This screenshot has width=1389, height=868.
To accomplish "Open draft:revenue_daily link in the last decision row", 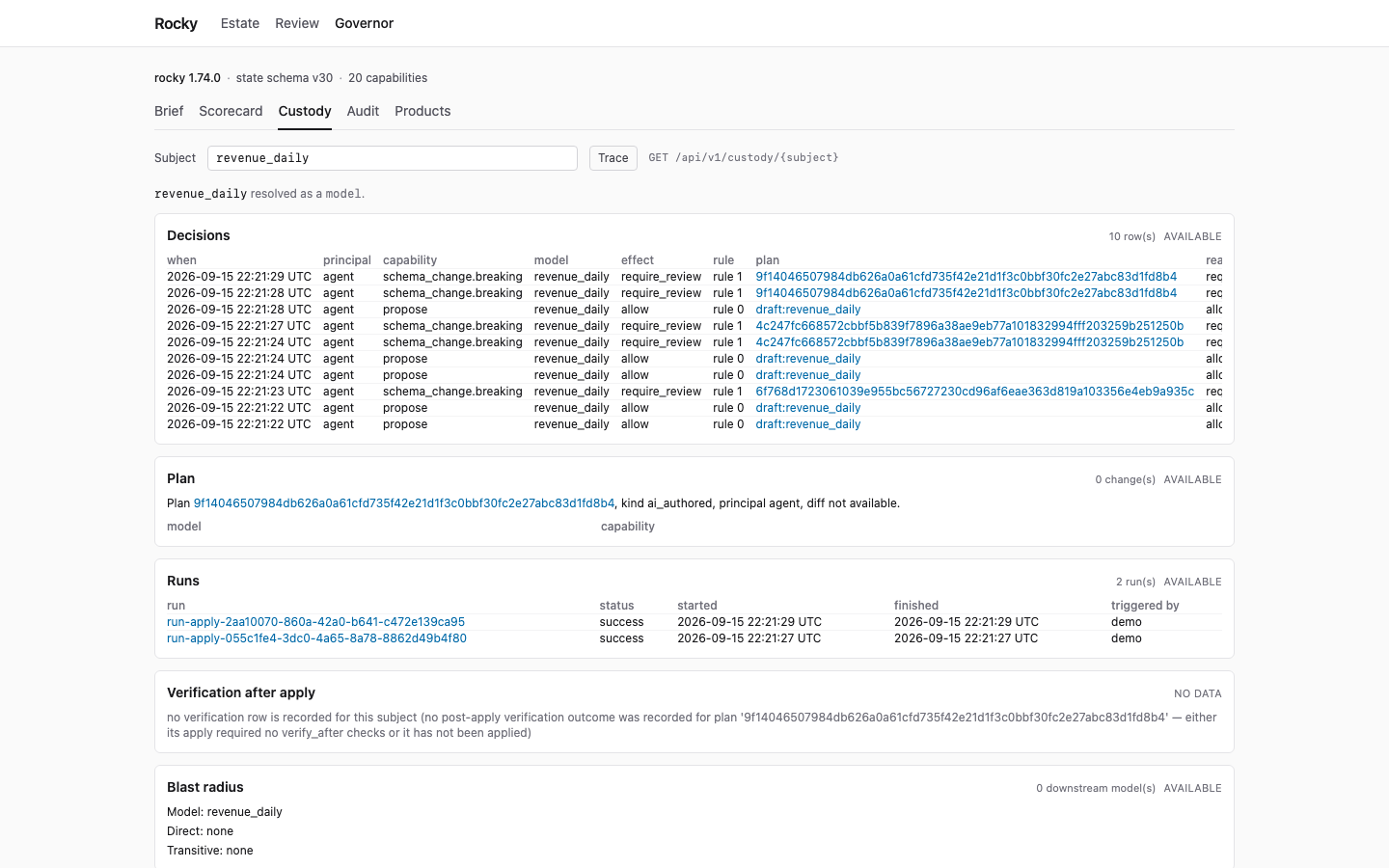I will tap(808, 424).
